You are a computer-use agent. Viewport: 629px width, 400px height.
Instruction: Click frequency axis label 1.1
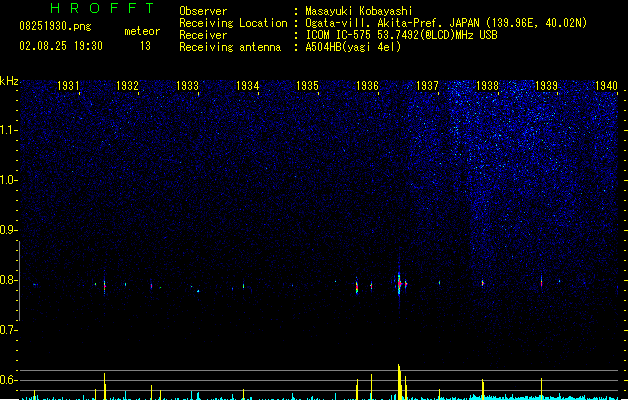(8, 130)
